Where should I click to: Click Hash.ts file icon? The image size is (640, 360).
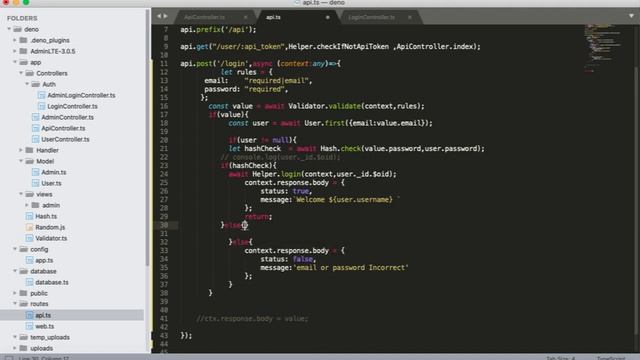tap(29, 216)
